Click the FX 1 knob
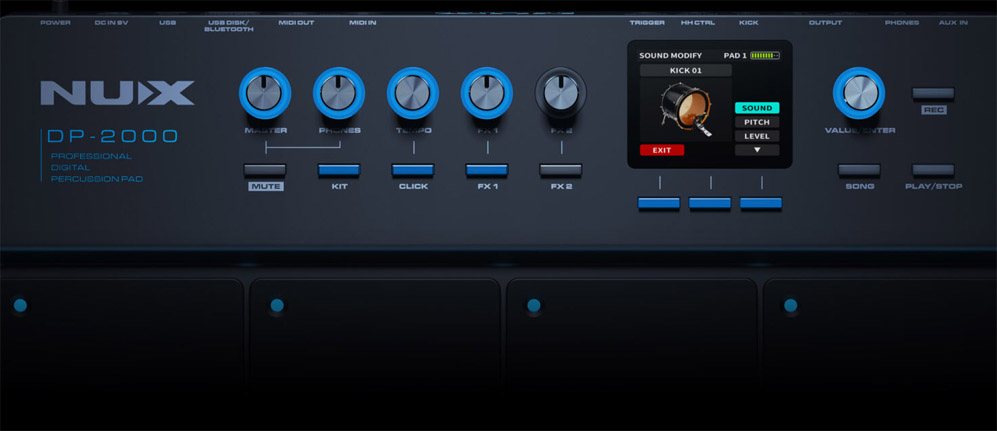The image size is (997, 431). coord(486,93)
